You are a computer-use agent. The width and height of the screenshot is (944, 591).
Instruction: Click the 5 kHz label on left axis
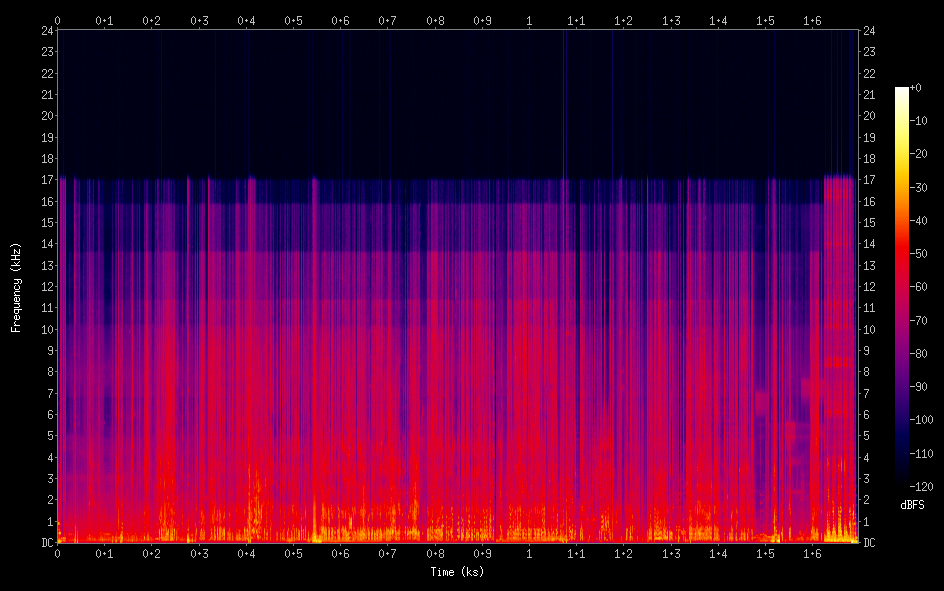[x=50, y=436]
